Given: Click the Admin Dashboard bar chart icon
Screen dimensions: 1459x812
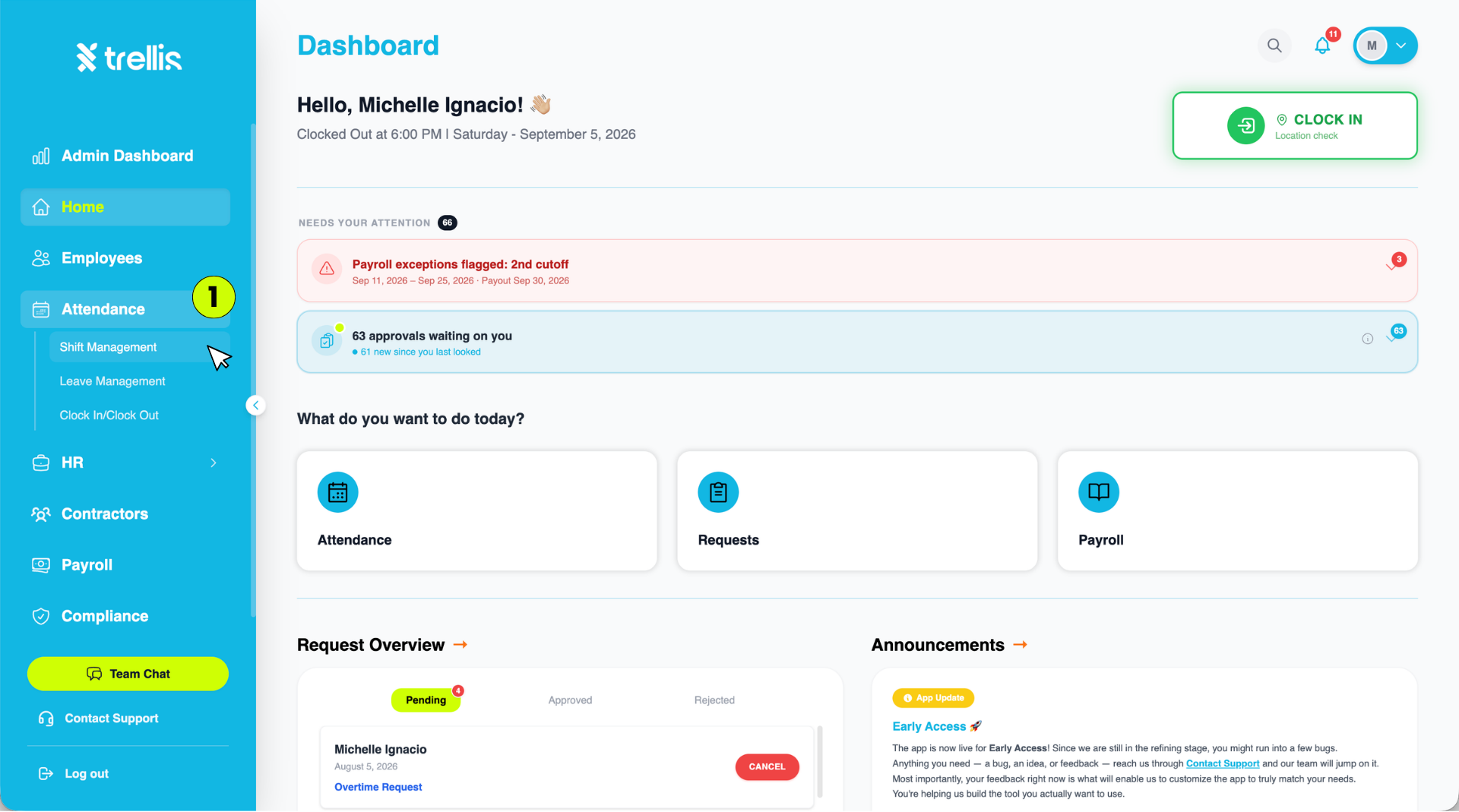Looking at the screenshot, I should click(41, 156).
